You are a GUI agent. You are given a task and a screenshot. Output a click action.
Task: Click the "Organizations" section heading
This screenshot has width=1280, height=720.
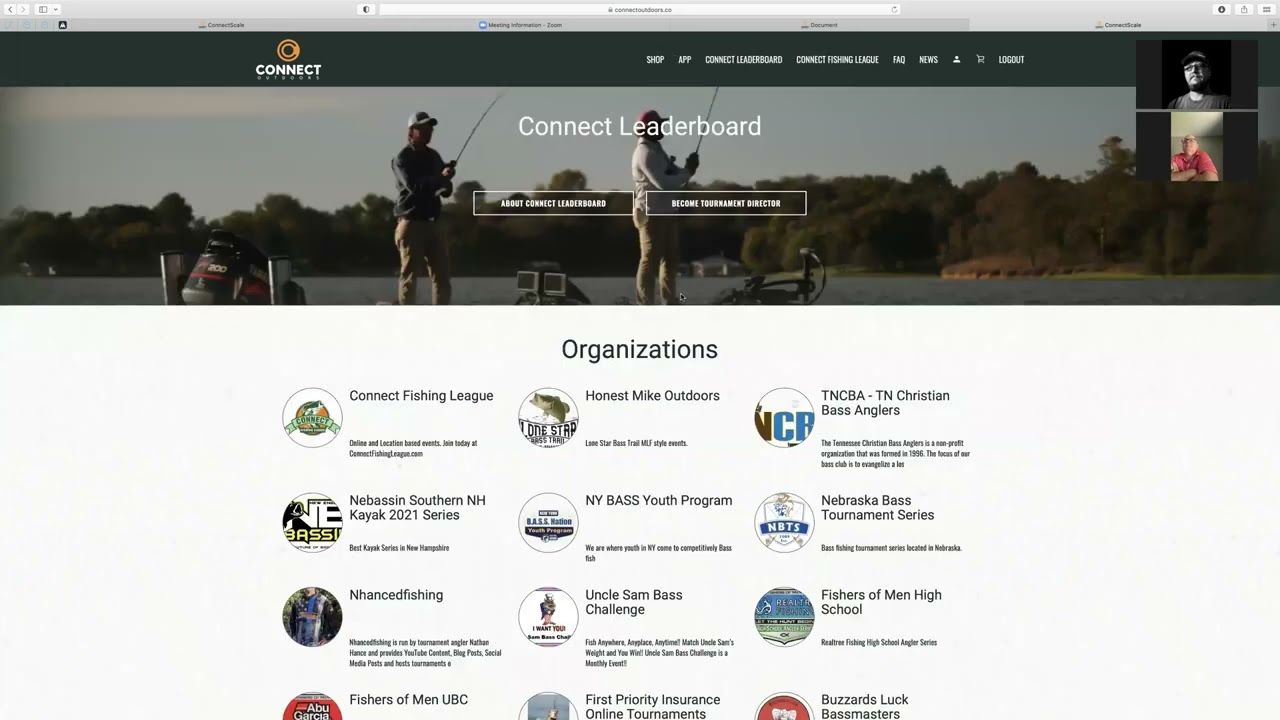click(x=639, y=349)
